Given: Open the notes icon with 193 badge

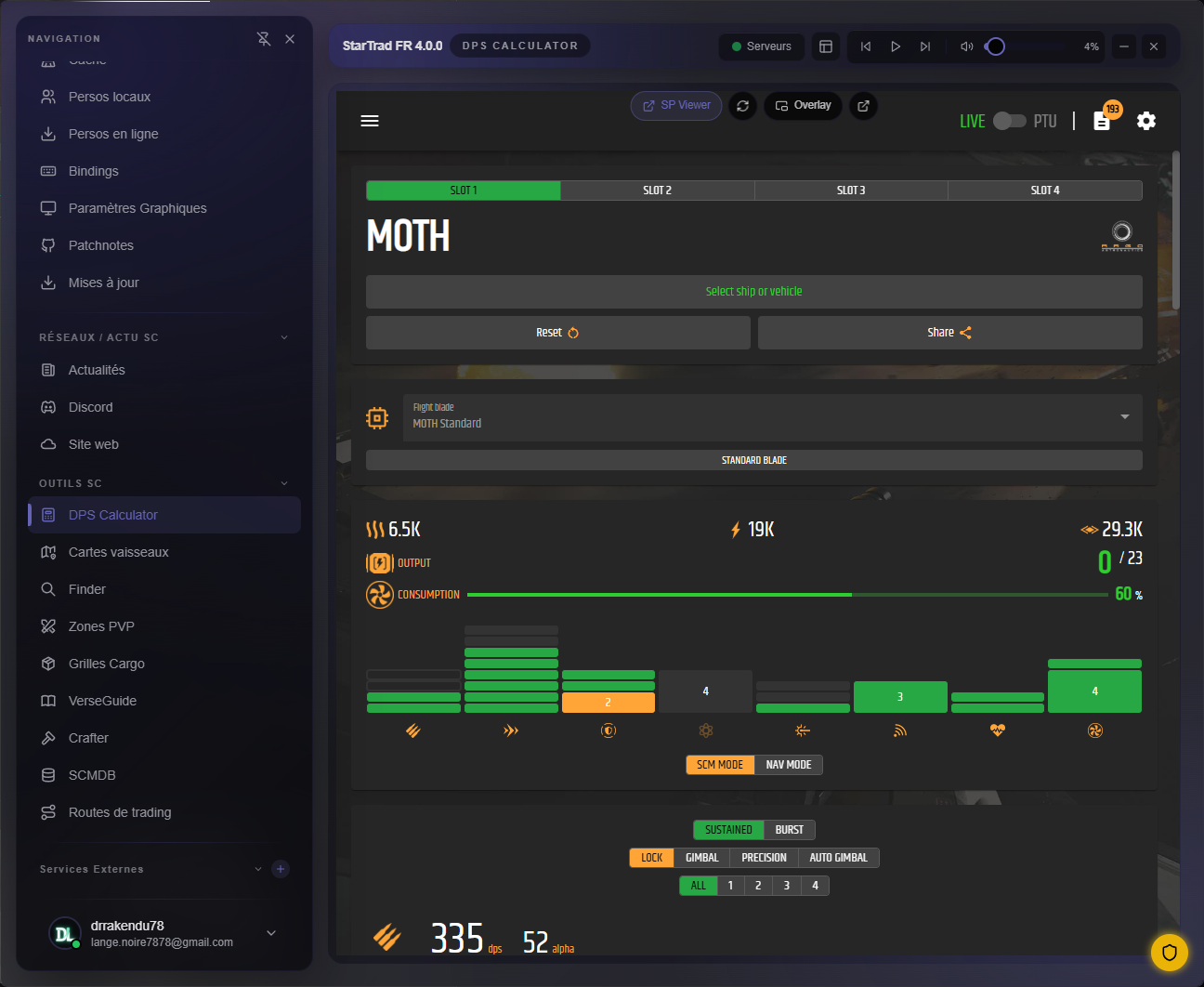Looking at the screenshot, I should pos(1102,121).
